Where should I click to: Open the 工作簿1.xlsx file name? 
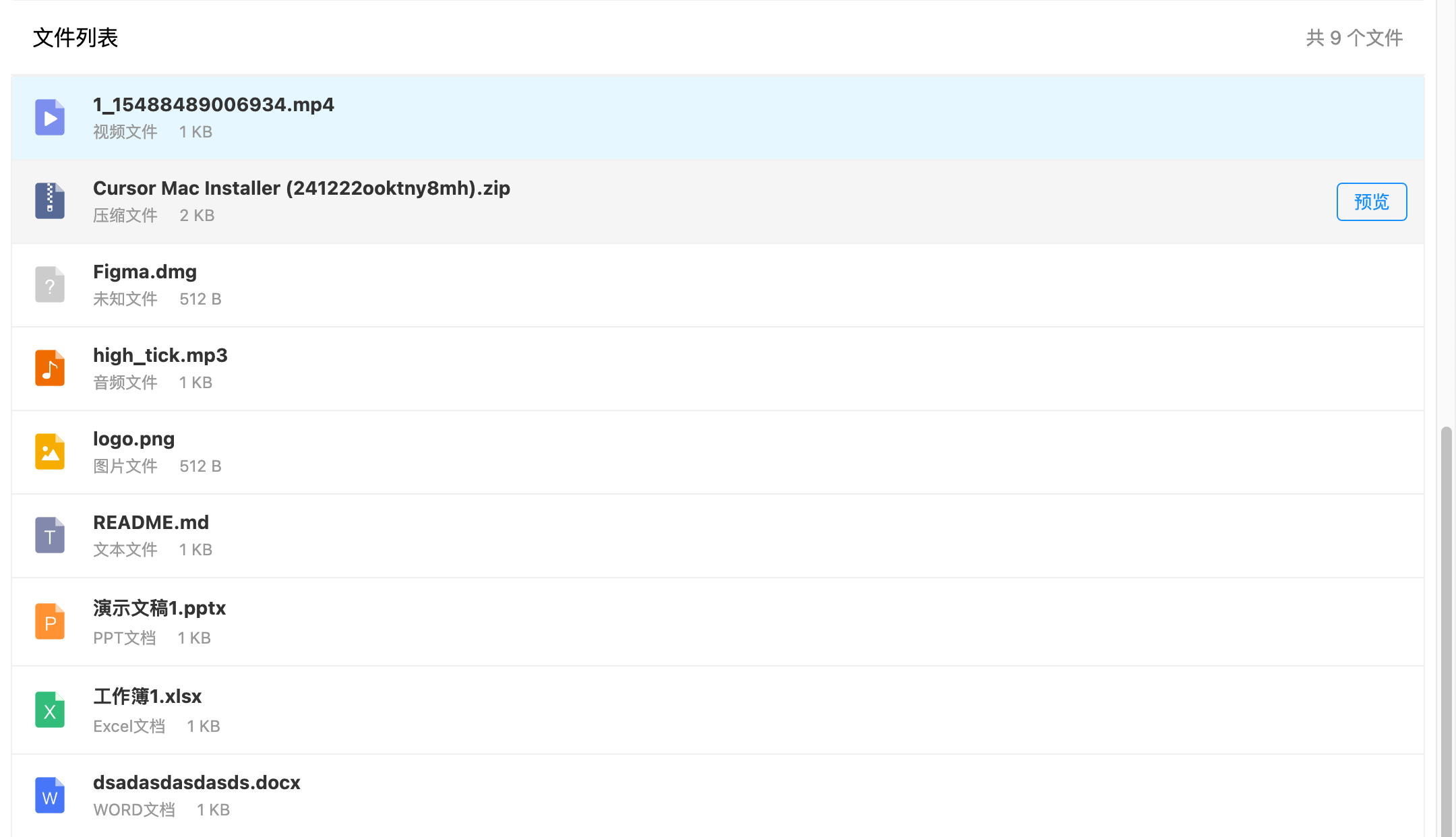147,696
